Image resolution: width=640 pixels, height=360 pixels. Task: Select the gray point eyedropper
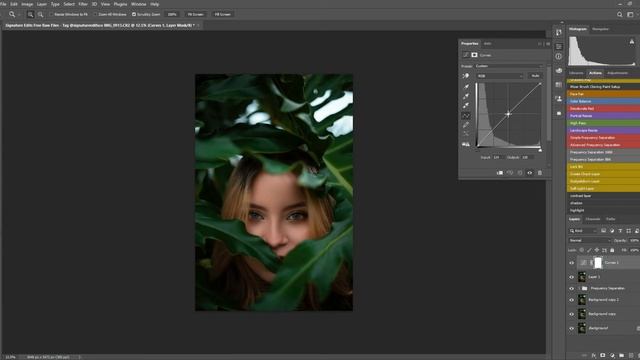point(466,96)
